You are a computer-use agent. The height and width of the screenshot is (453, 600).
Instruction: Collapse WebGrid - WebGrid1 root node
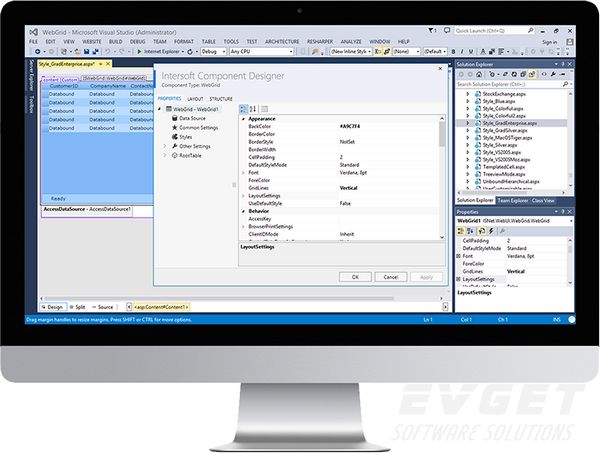pyautogui.click(x=160, y=109)
